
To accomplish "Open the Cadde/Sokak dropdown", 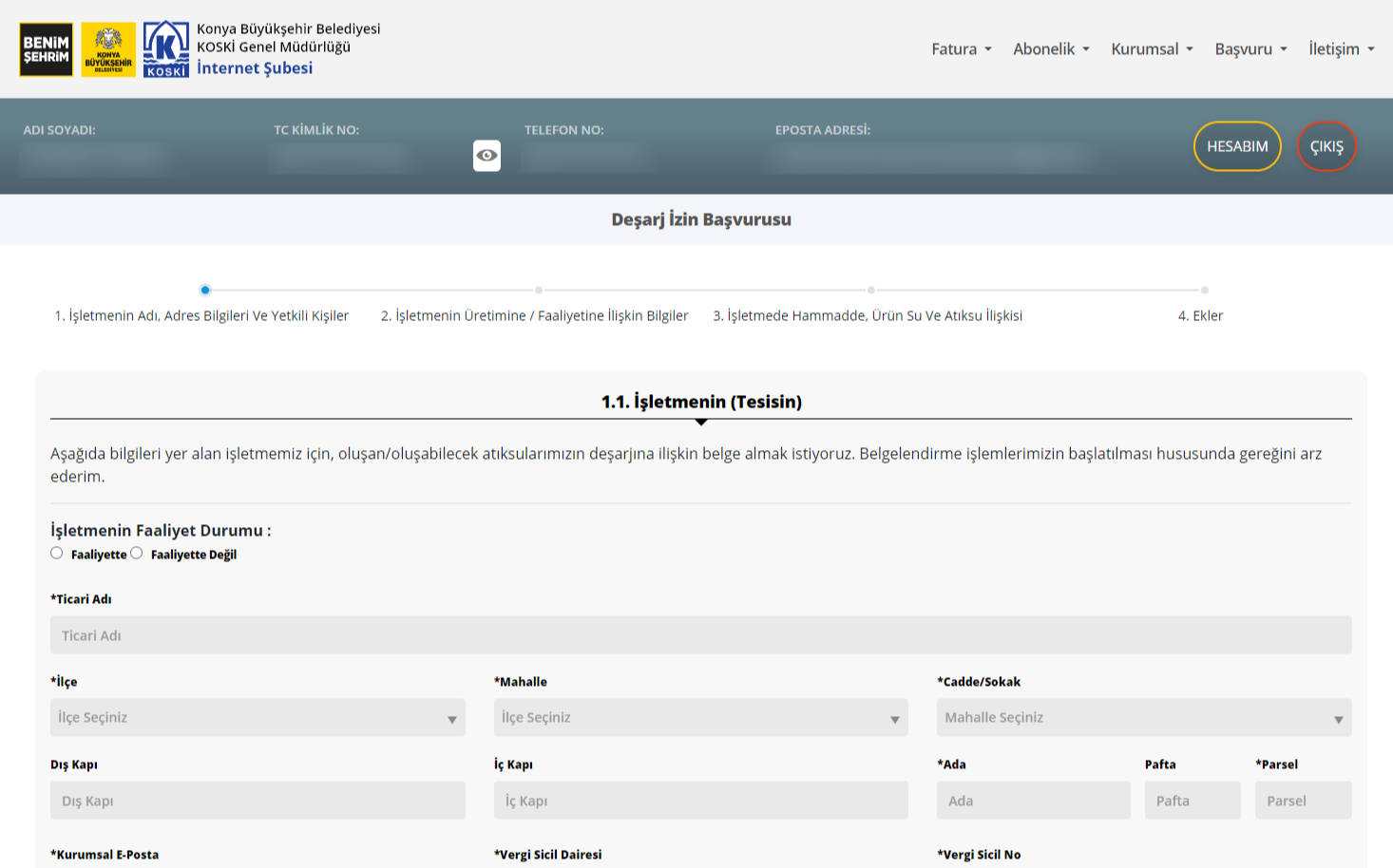I will coord(1143,718).
